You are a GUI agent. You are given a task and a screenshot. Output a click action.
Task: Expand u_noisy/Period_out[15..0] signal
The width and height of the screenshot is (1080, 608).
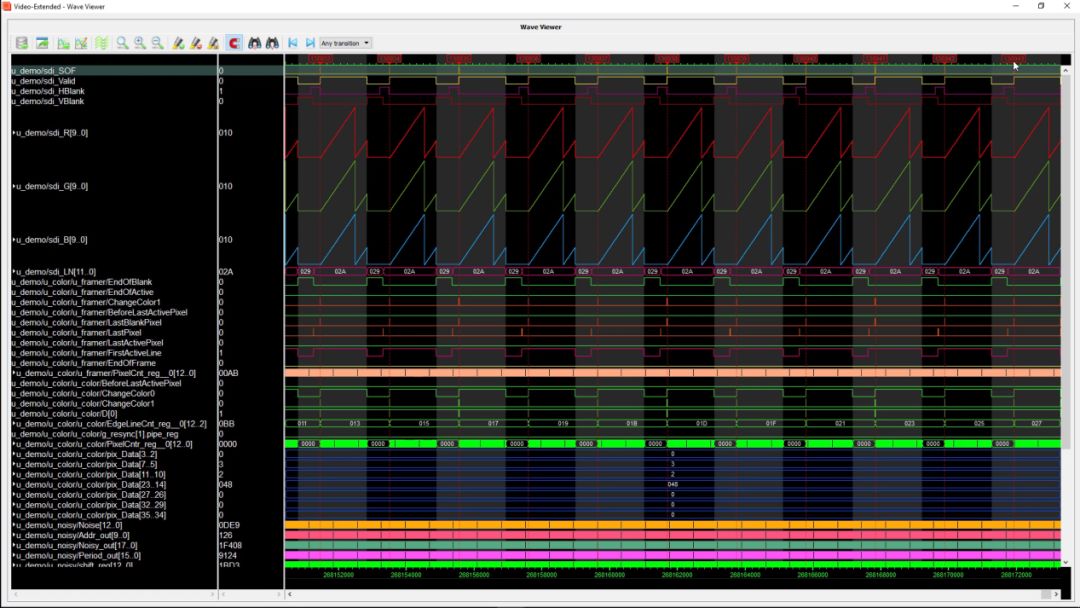pos(14,556)
